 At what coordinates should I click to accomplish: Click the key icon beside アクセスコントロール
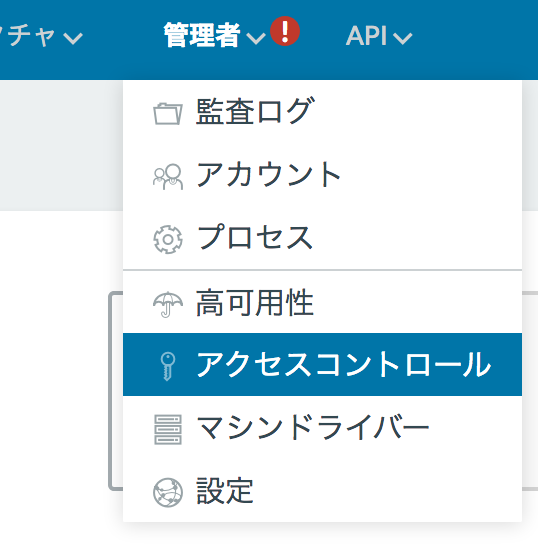[x=168, y=366]
